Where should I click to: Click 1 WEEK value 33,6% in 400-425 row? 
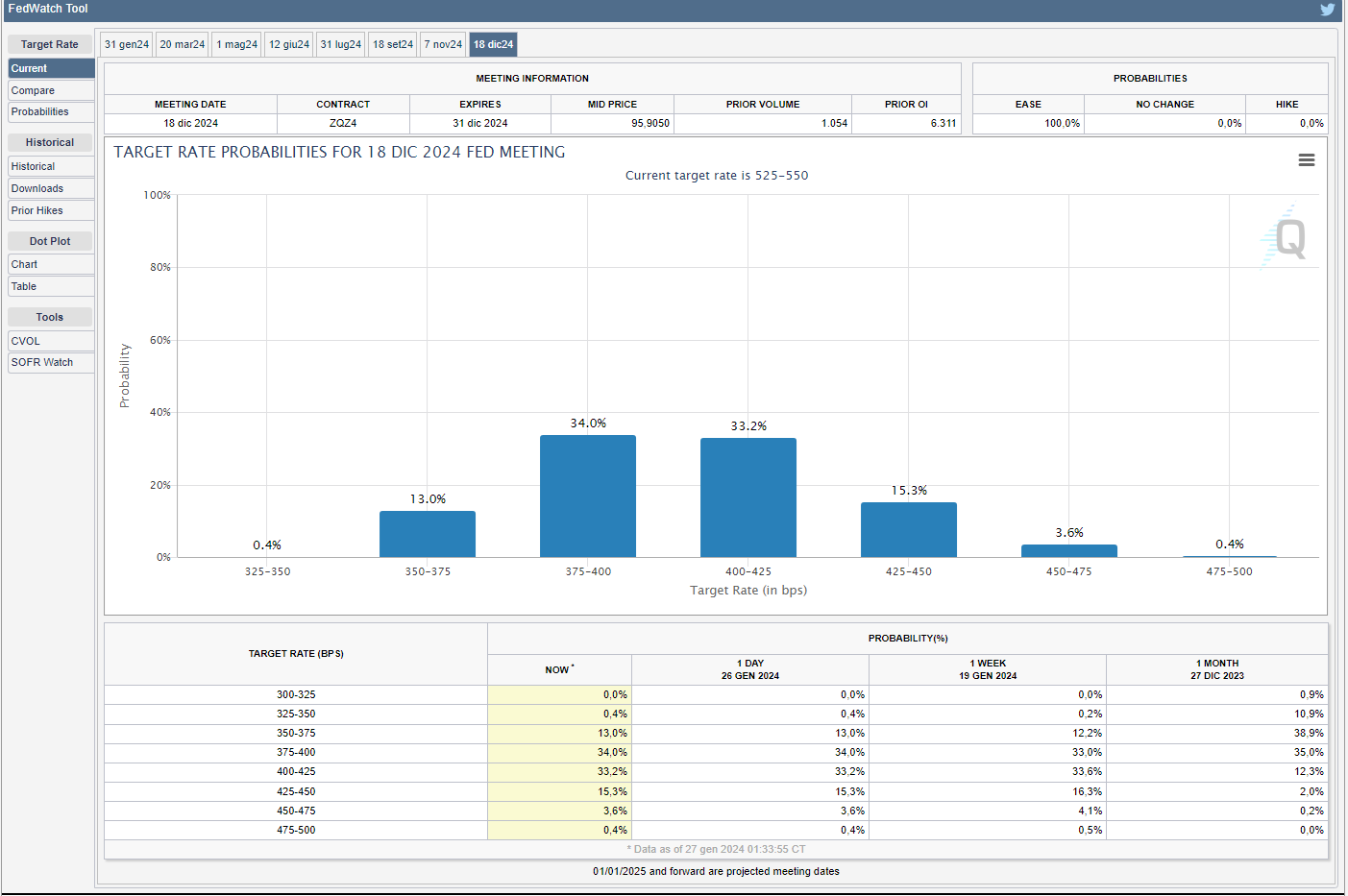[988, 771]
